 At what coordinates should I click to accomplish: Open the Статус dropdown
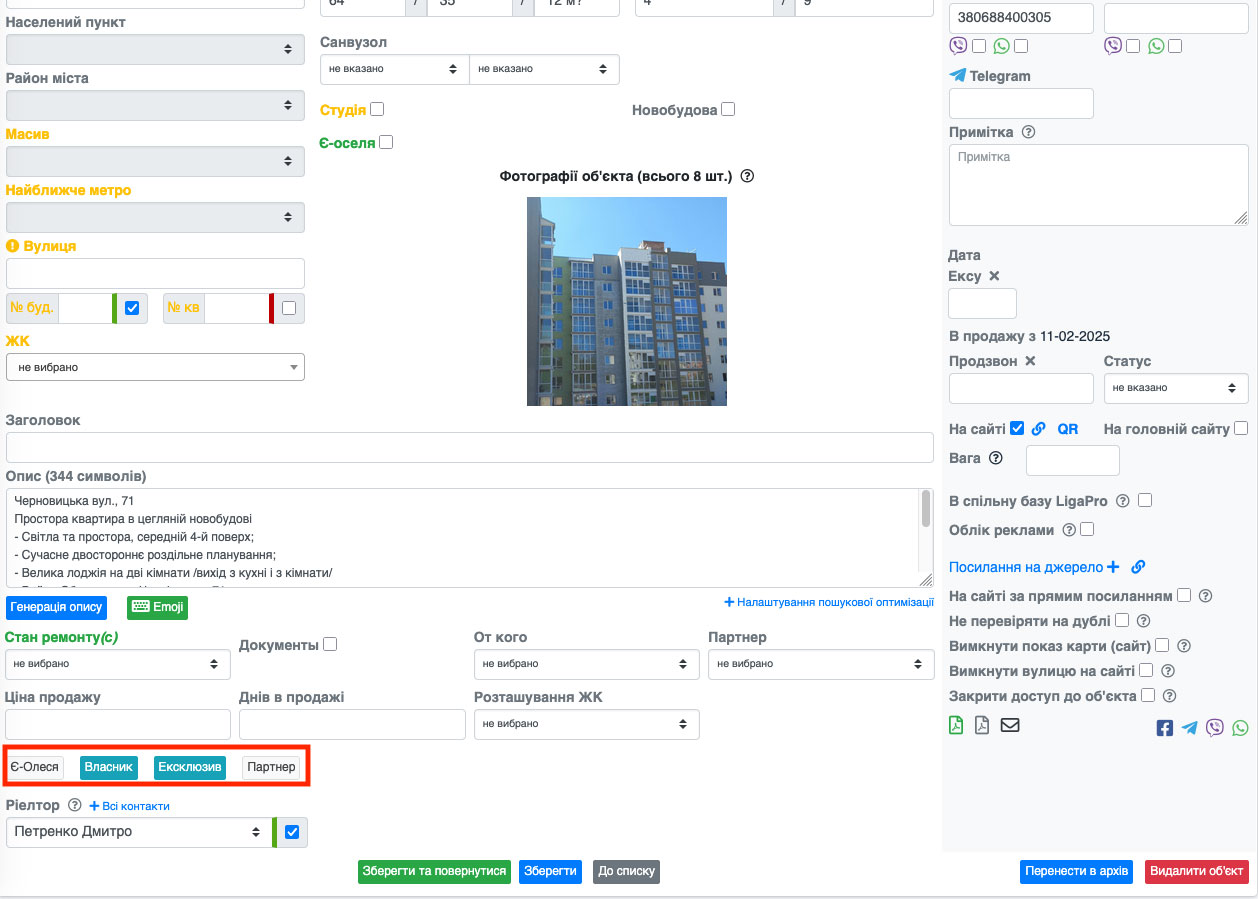coord(1176,388)
